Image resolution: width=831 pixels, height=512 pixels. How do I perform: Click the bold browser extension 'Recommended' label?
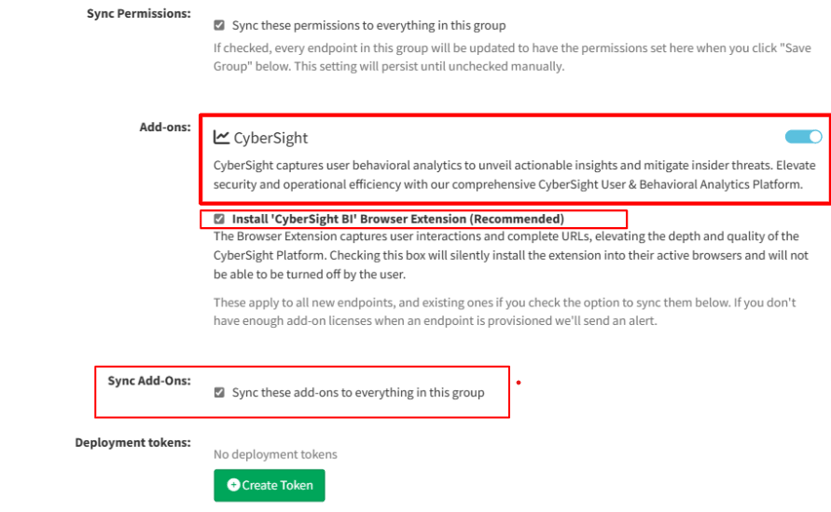398,218
